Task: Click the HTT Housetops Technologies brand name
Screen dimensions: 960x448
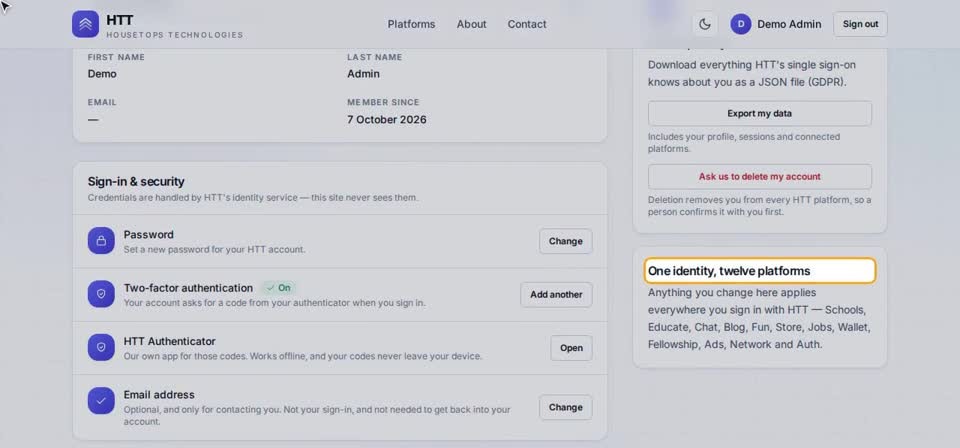Action: (174, 27)
